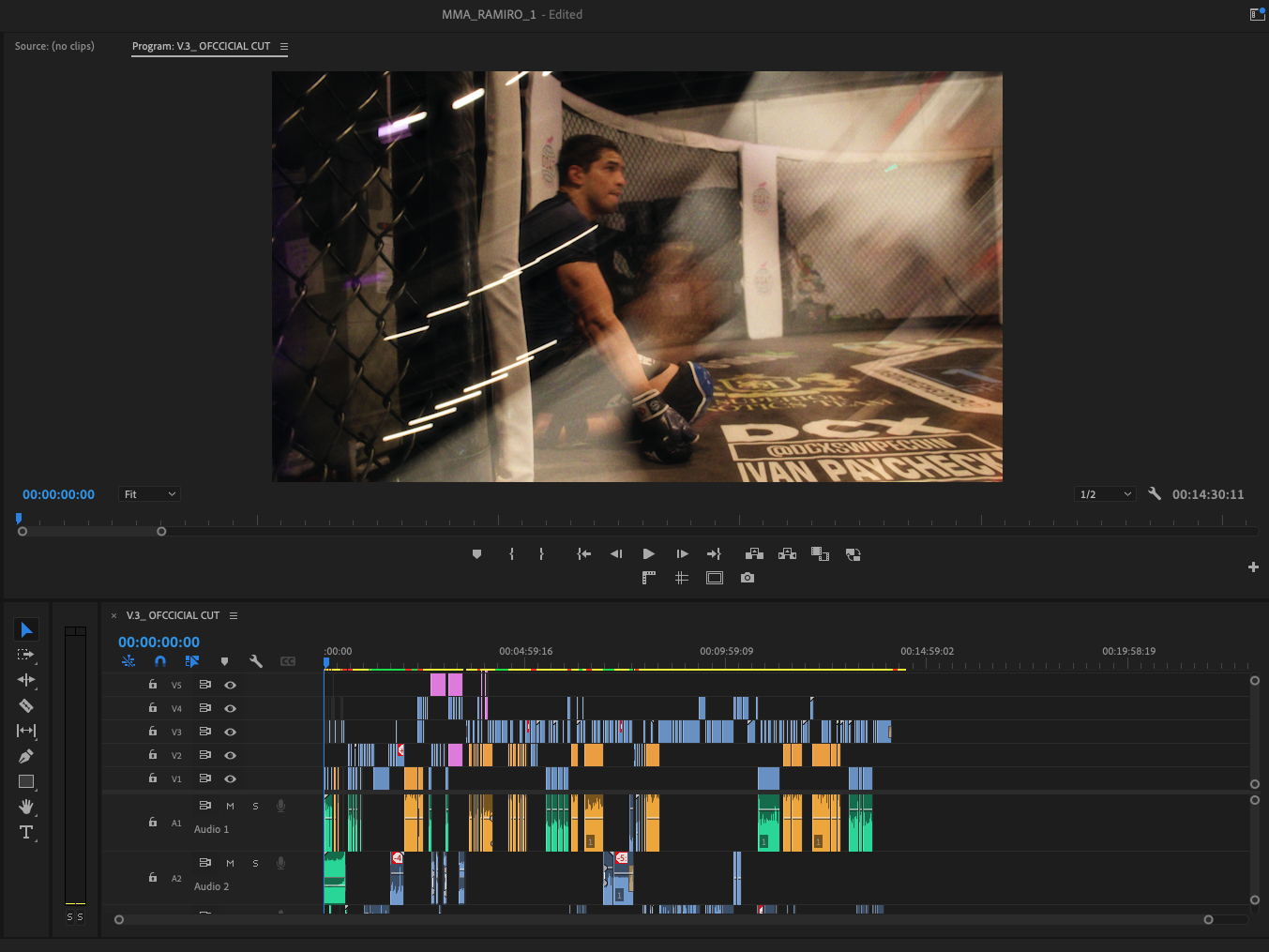
Task: Open the Fit zoom level dropdown
Action: (x=149, y=494)
